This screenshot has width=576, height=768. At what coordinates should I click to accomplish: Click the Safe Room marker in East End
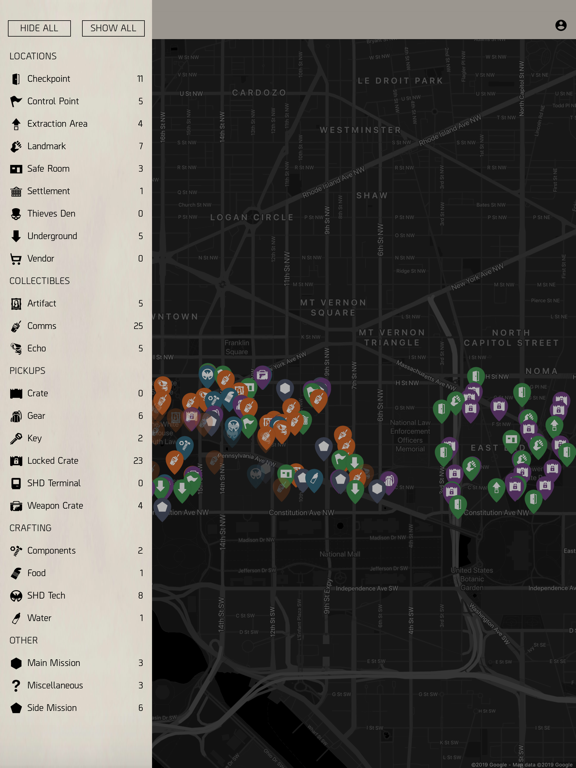point(511,440)
